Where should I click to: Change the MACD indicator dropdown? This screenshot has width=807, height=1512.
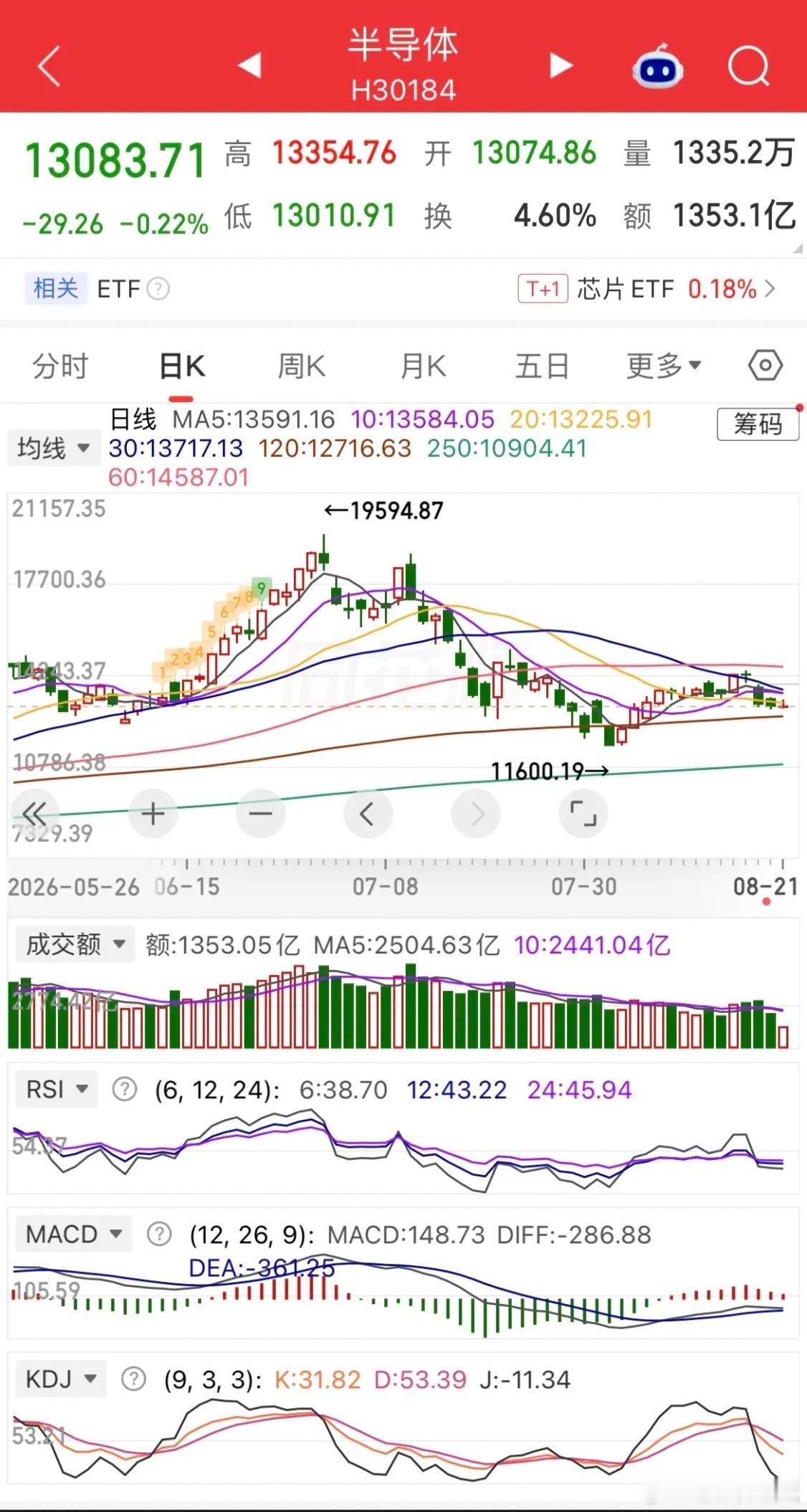tap(74, 1234)
